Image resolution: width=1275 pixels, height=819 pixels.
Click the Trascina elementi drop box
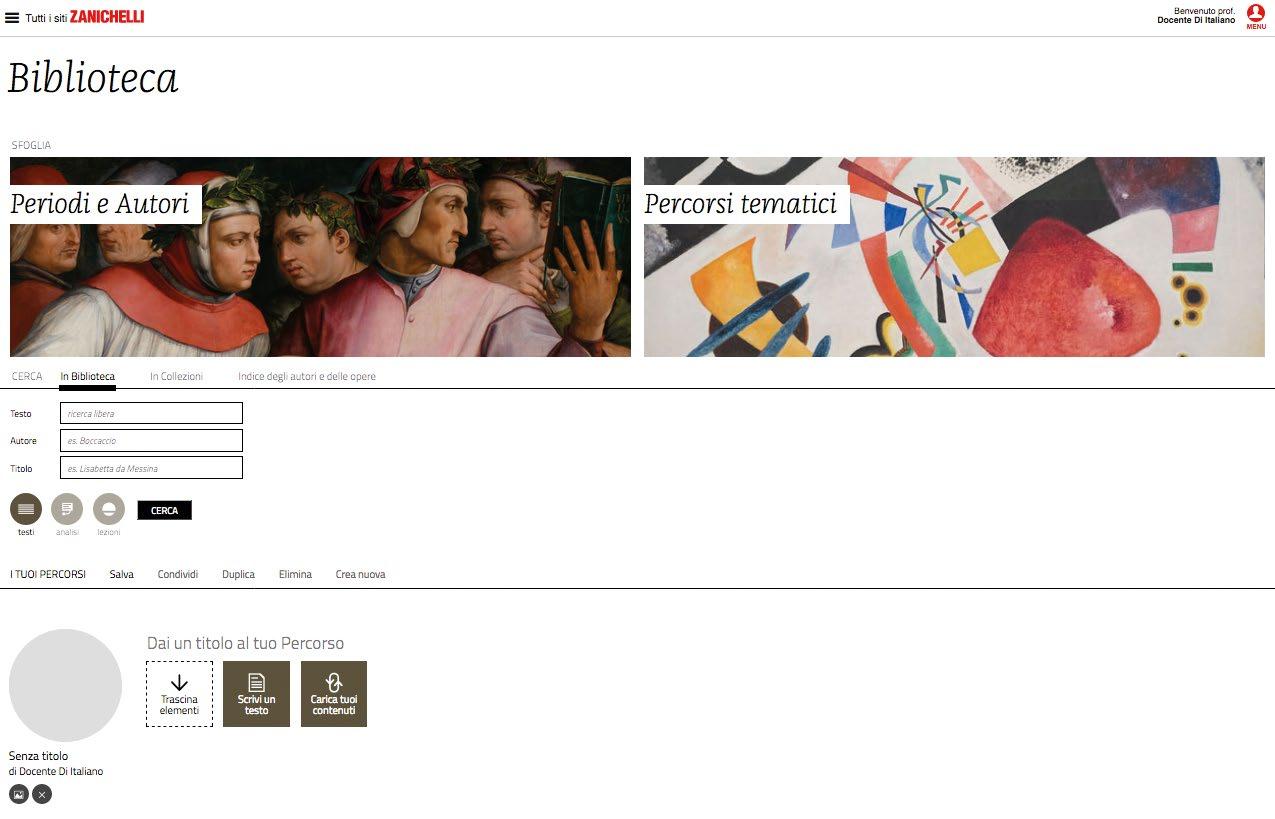[x=179, y=694]
